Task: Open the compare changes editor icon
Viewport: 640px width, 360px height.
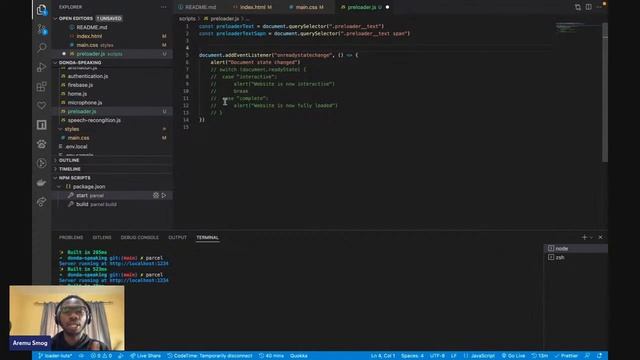Action: click(578, 7)
